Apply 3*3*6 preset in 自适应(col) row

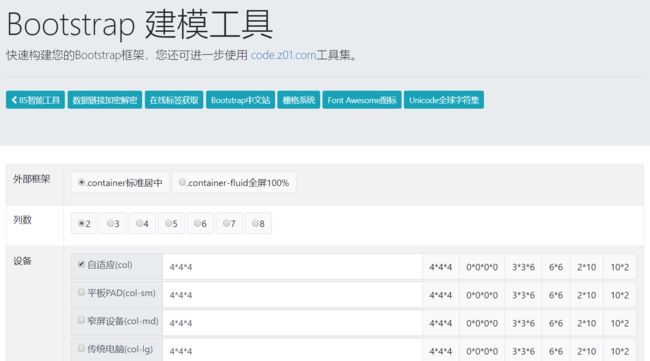click(x=523, y=267)
